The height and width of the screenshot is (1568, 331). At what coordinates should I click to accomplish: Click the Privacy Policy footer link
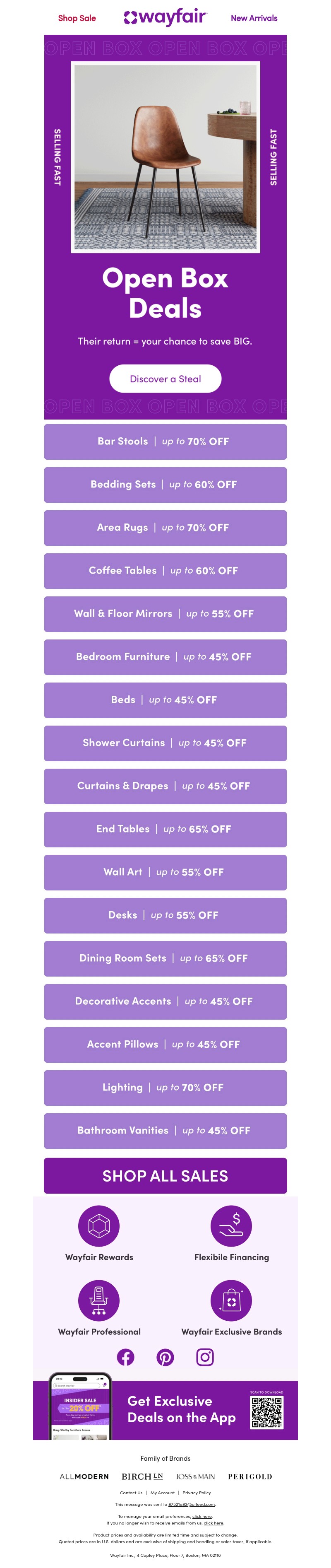pyautogui.click(x=197, y=1493)
